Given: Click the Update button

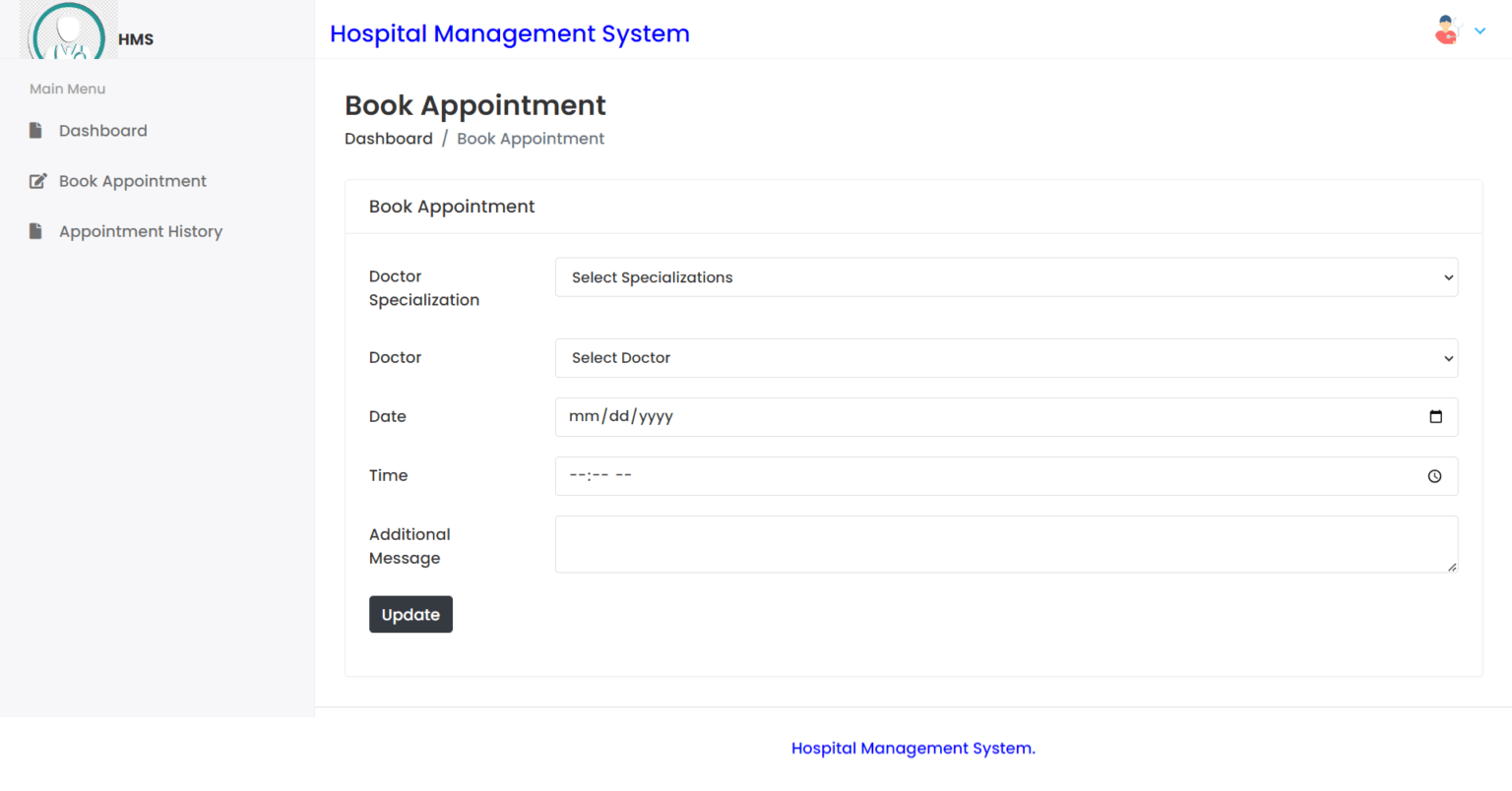Looking at the screenshot, I should tap(410, 614).
